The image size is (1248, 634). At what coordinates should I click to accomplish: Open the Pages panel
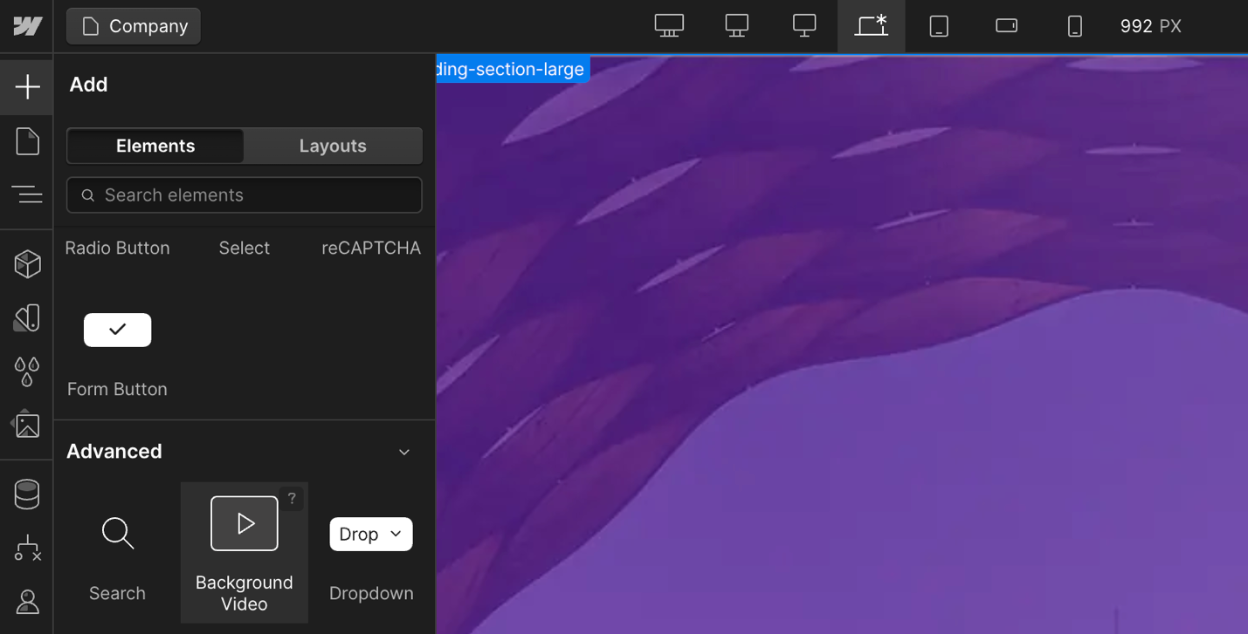pyautogui.click(x=27, y=141)
